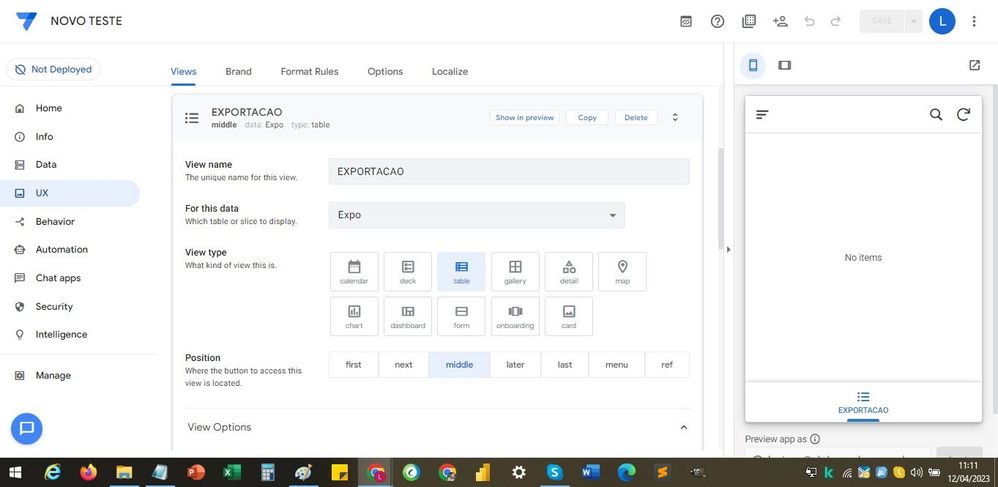Click the View name input field
Viewport: 998px width, 487px height.
[x=509, y=171]
